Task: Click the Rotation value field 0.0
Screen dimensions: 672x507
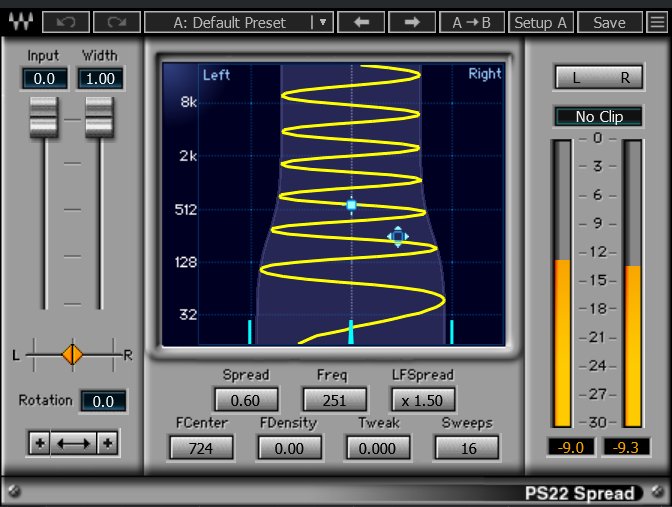Action: (x=103, y=401)
